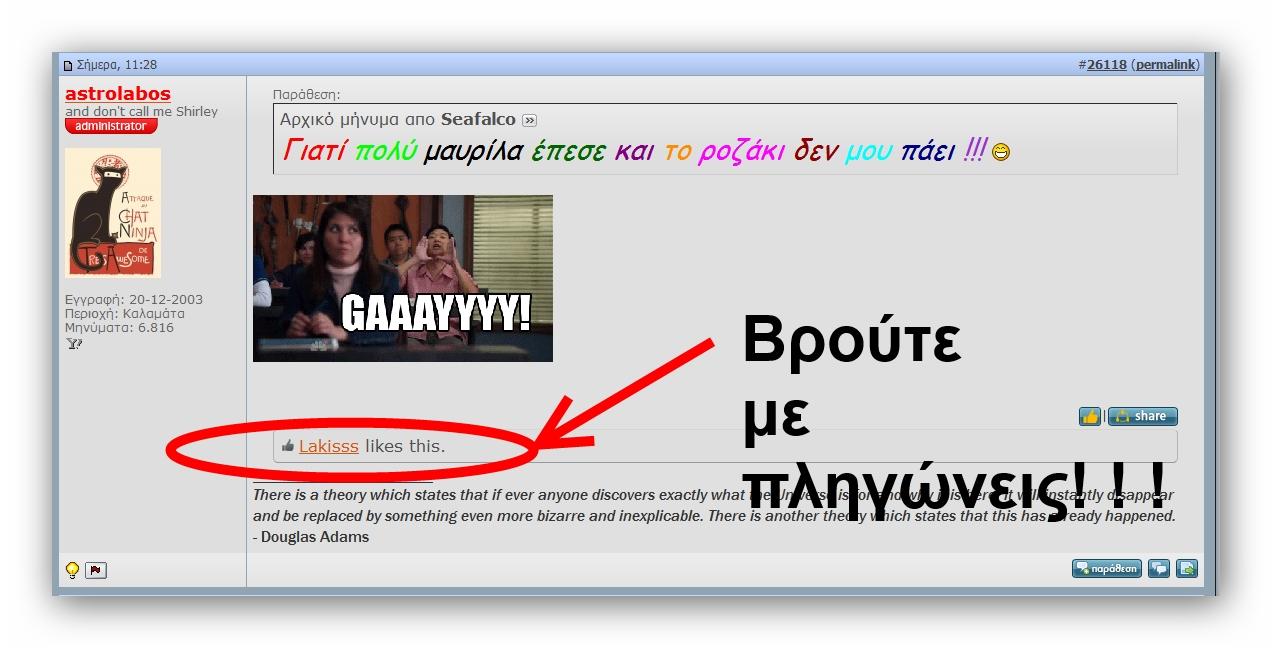Click the black word "μαυρίλα" in the quote

tap(473, 152)
